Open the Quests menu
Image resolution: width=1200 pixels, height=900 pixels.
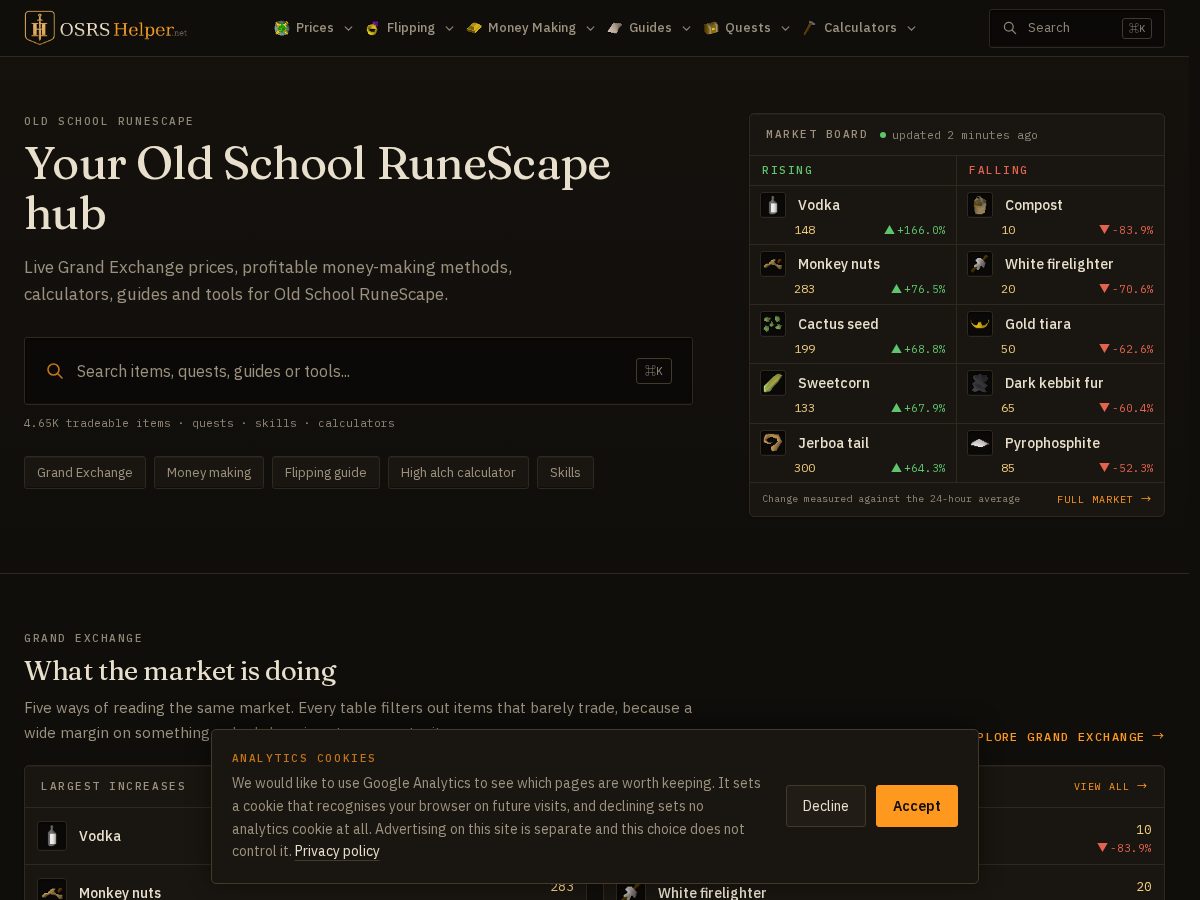747,28
